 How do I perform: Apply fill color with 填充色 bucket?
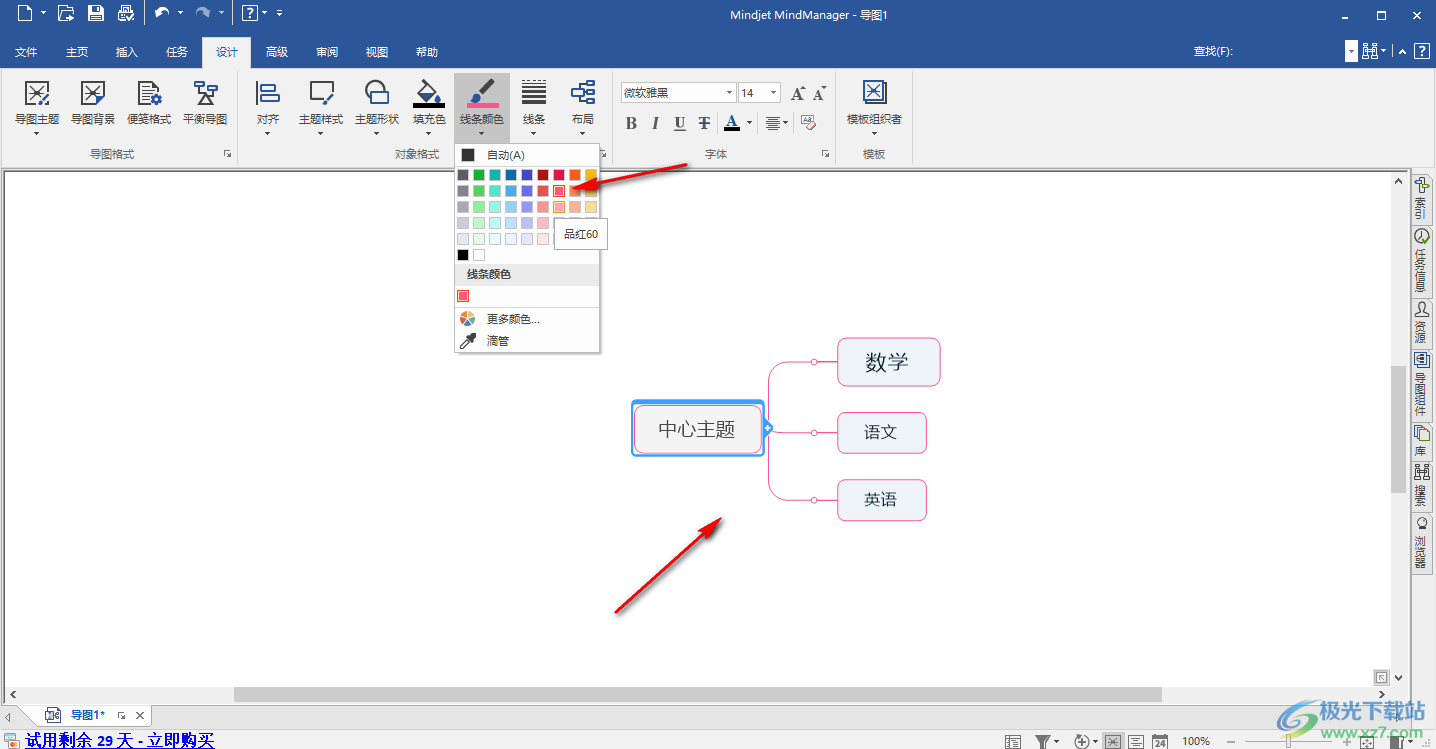click(429, 93)
